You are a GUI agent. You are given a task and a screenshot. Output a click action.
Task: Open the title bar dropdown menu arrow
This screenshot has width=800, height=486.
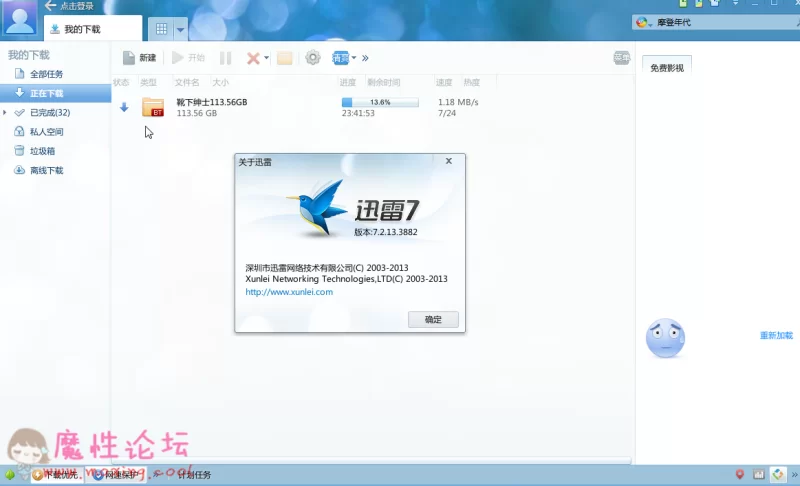pyautogui.click(x=735, y=3)
